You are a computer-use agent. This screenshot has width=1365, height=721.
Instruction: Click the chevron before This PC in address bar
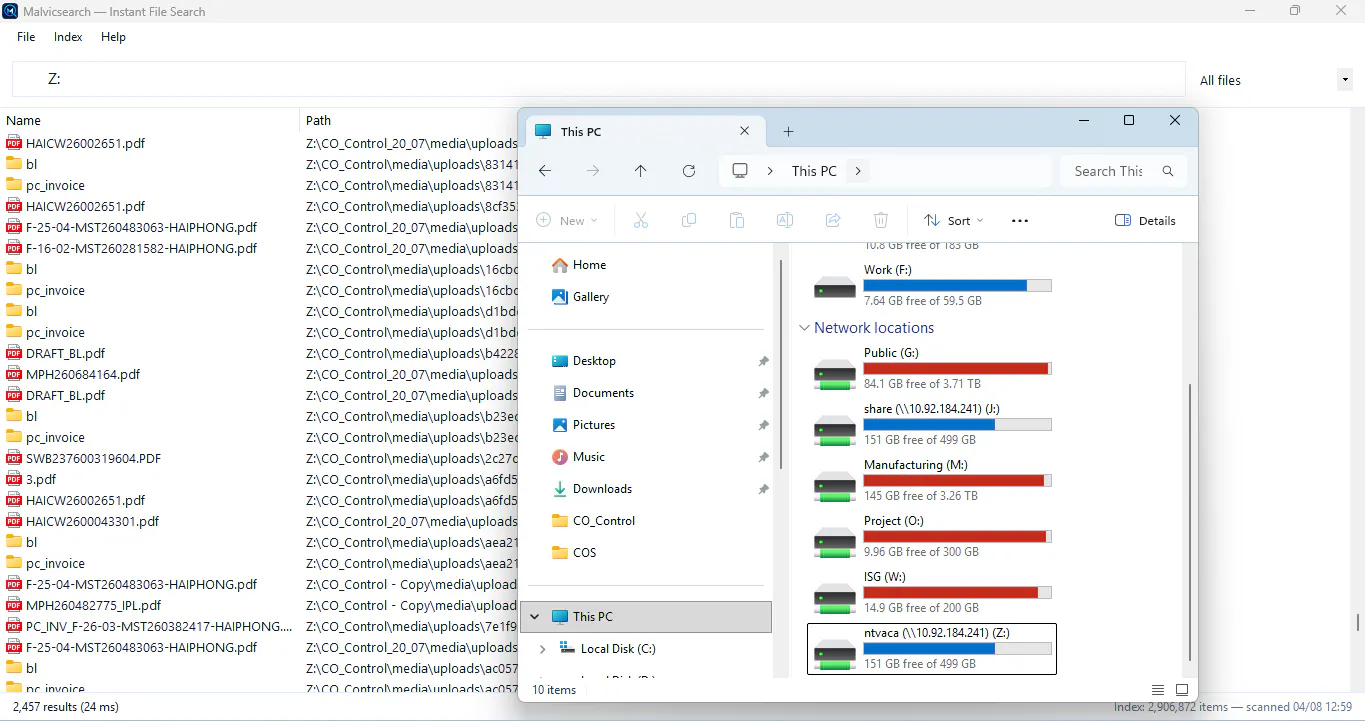click(770, 171)
